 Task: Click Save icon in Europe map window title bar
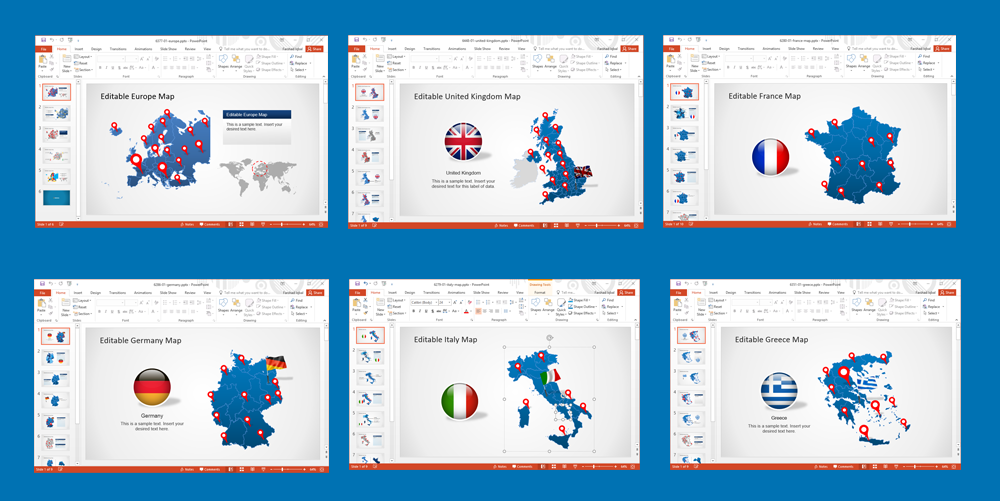[43, 40]
